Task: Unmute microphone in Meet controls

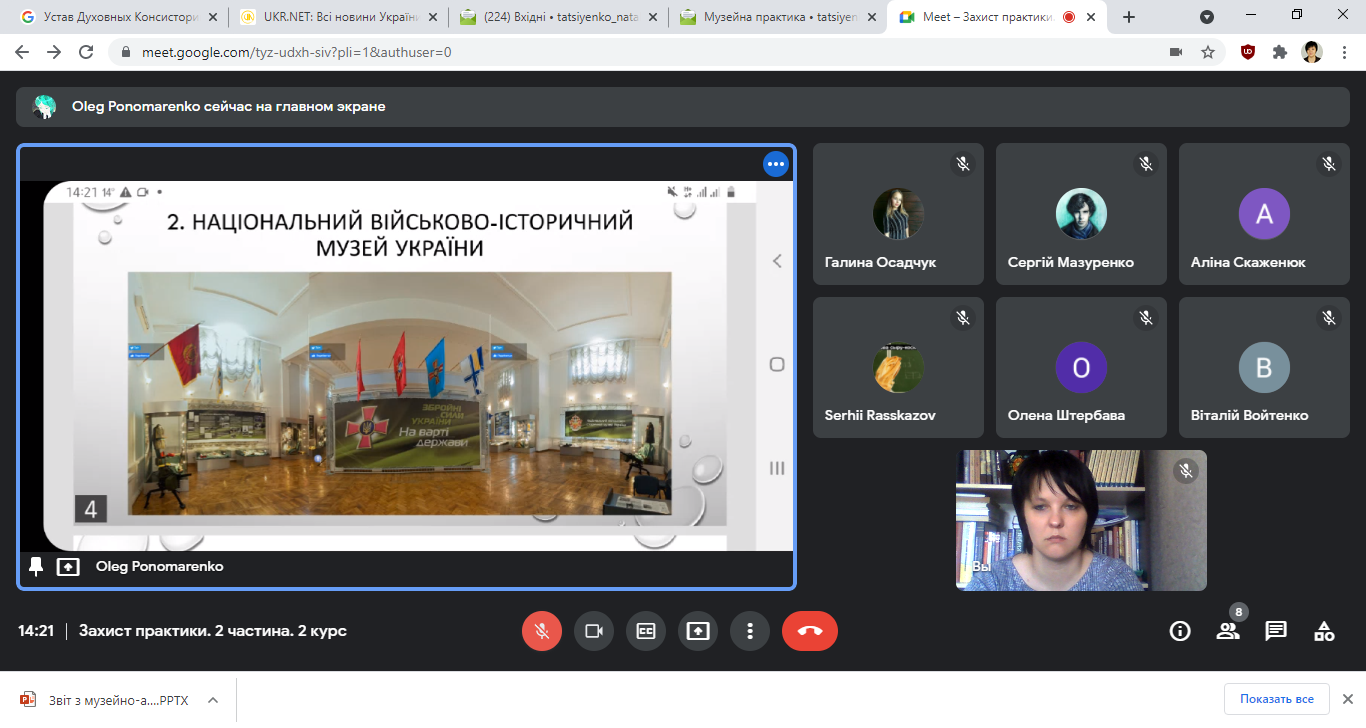Action: (542, 631)
